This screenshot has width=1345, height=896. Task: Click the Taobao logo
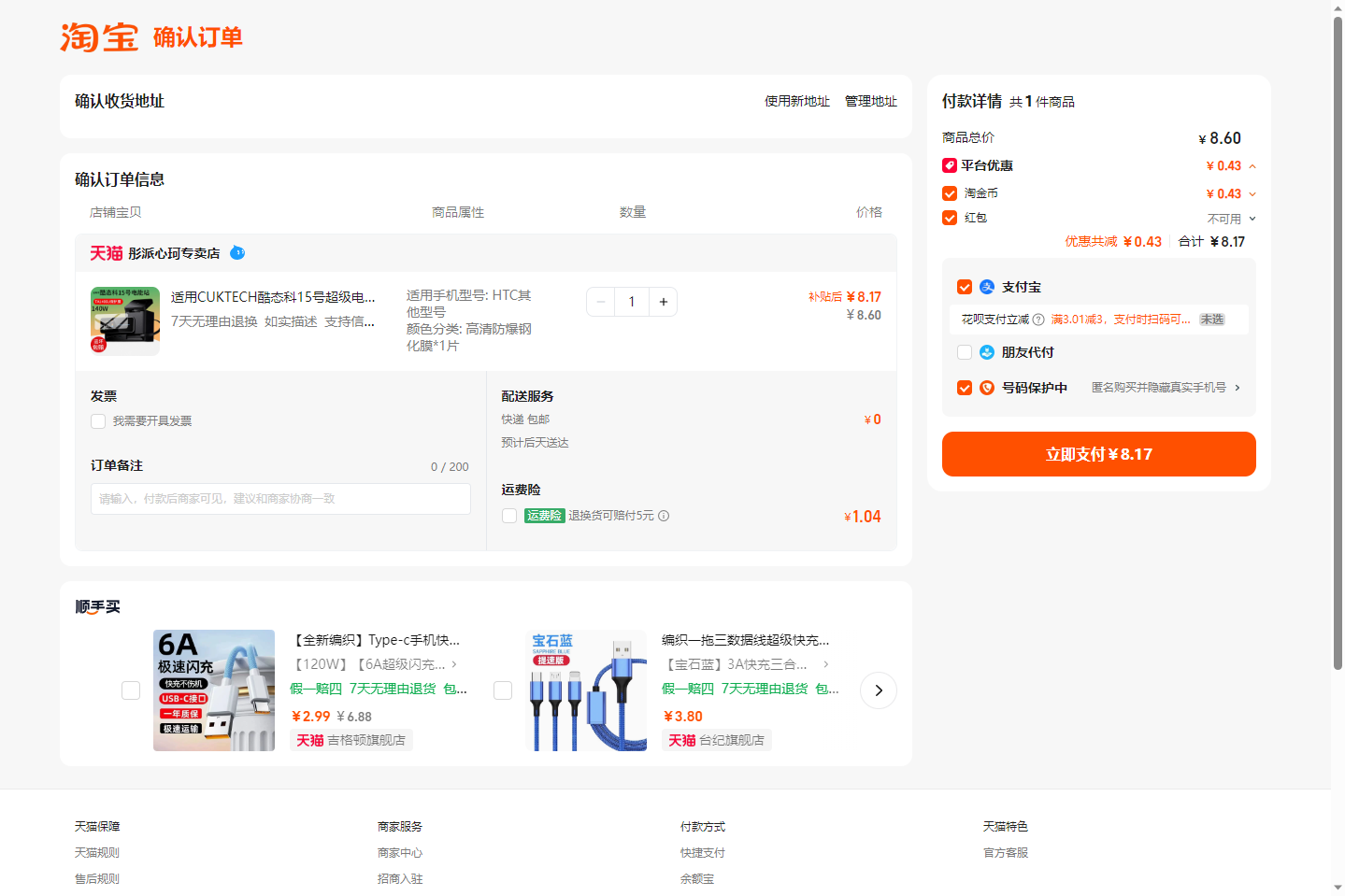click(99, 37)
